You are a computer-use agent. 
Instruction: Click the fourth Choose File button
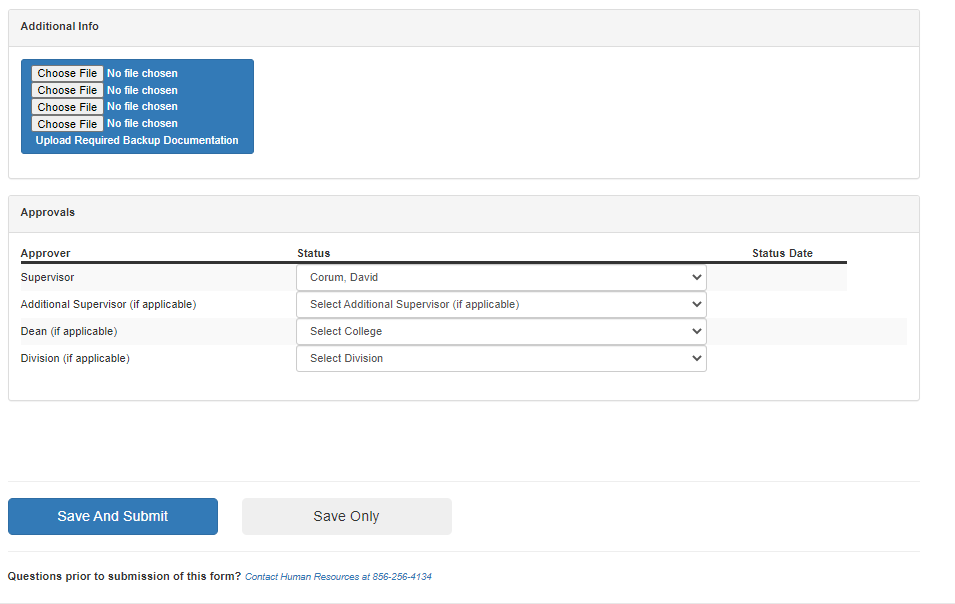pos(67,124)
